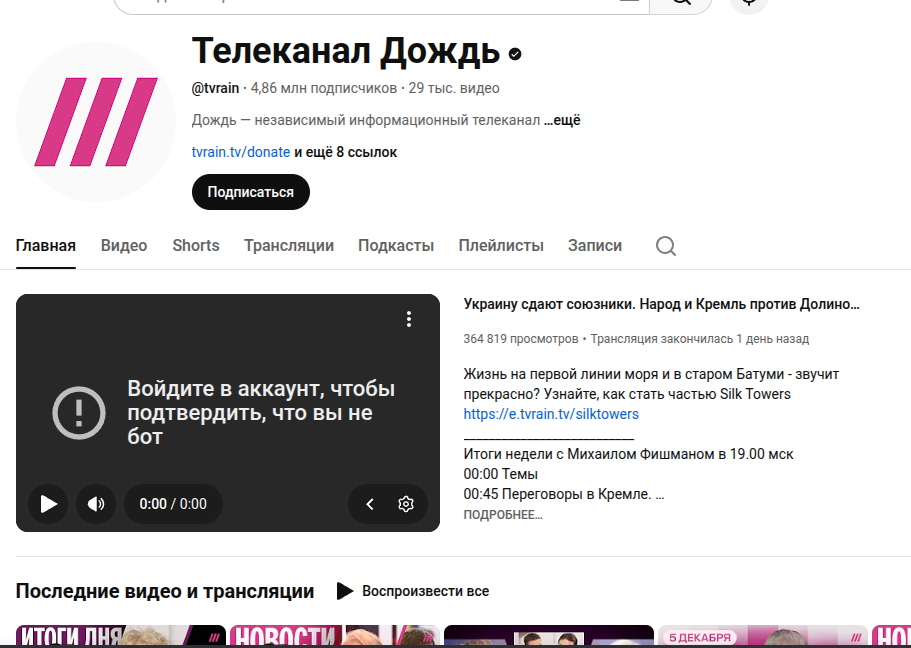
Task: Click the 'Войдите в аккаунт' sign-in message
Action: tap(261, 413)
